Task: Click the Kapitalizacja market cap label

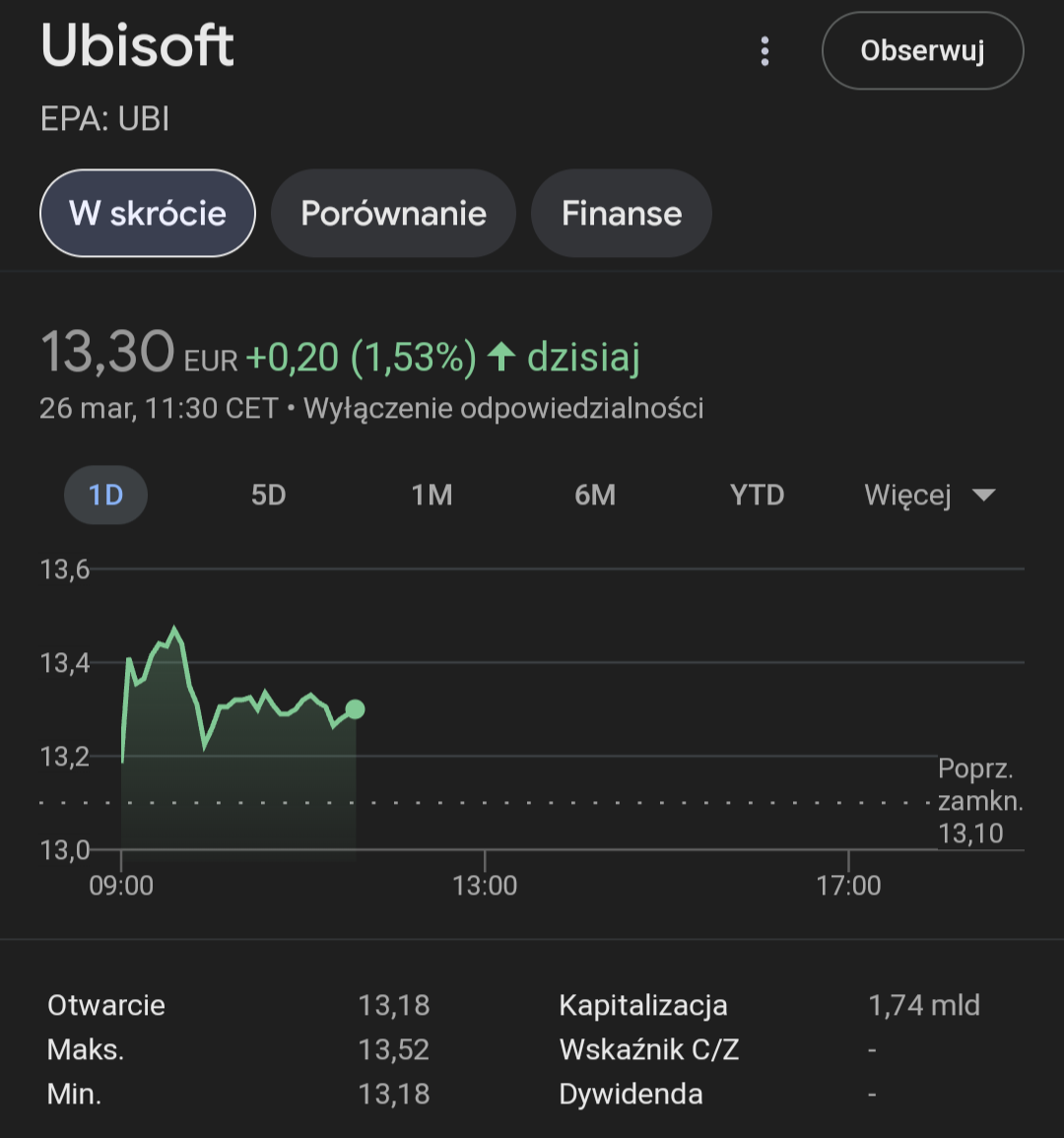Action: [x=642, y=1005]
